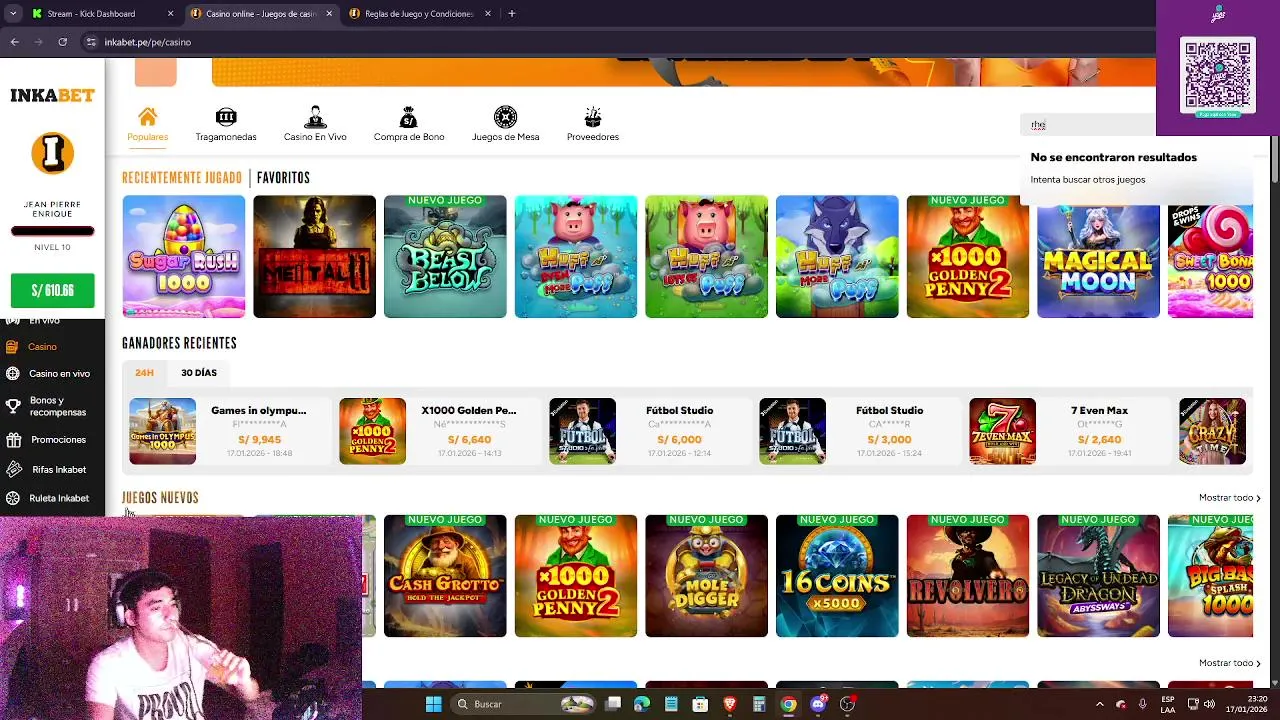Reload the page with the refresh icon

click(62, 42)
